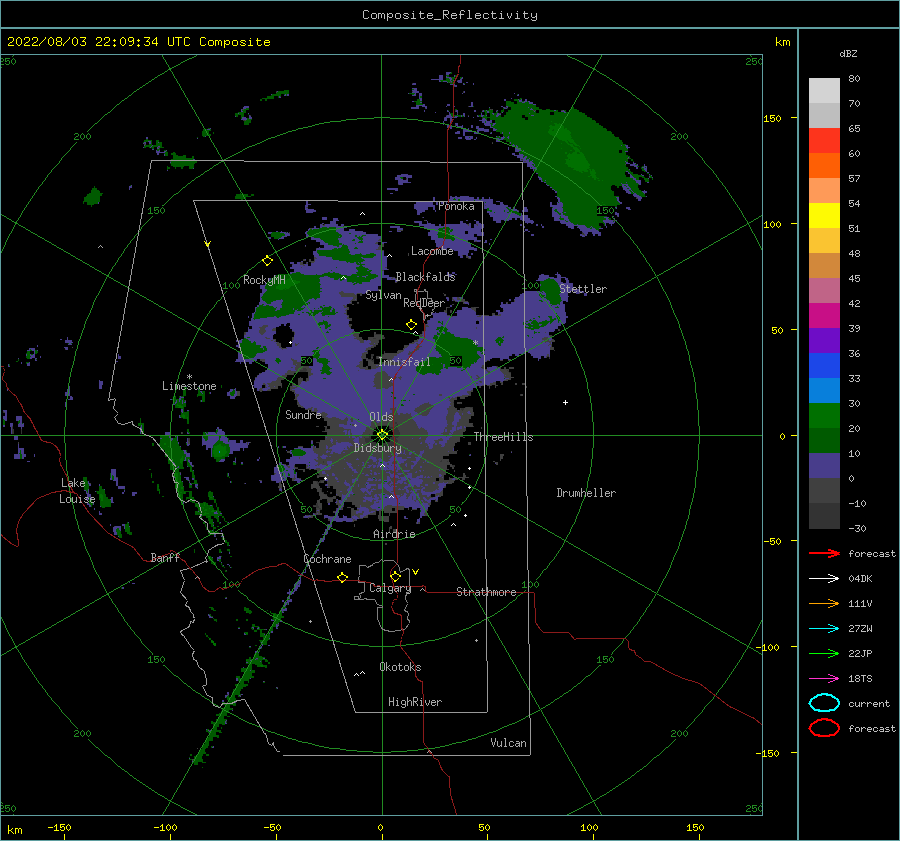
Task: Click the yellow diamond marker below RedDeer
Action: (412, 325)
